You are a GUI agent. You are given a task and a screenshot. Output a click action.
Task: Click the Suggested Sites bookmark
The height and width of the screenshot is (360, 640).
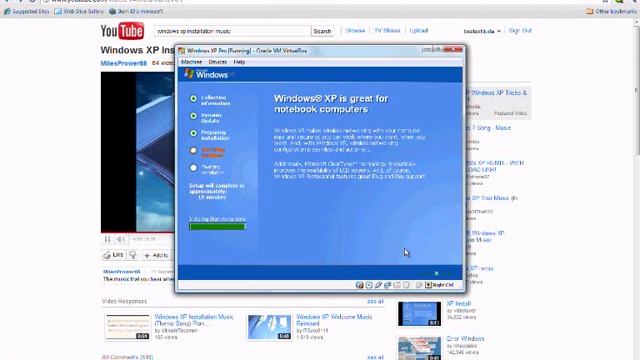point(27,11)
